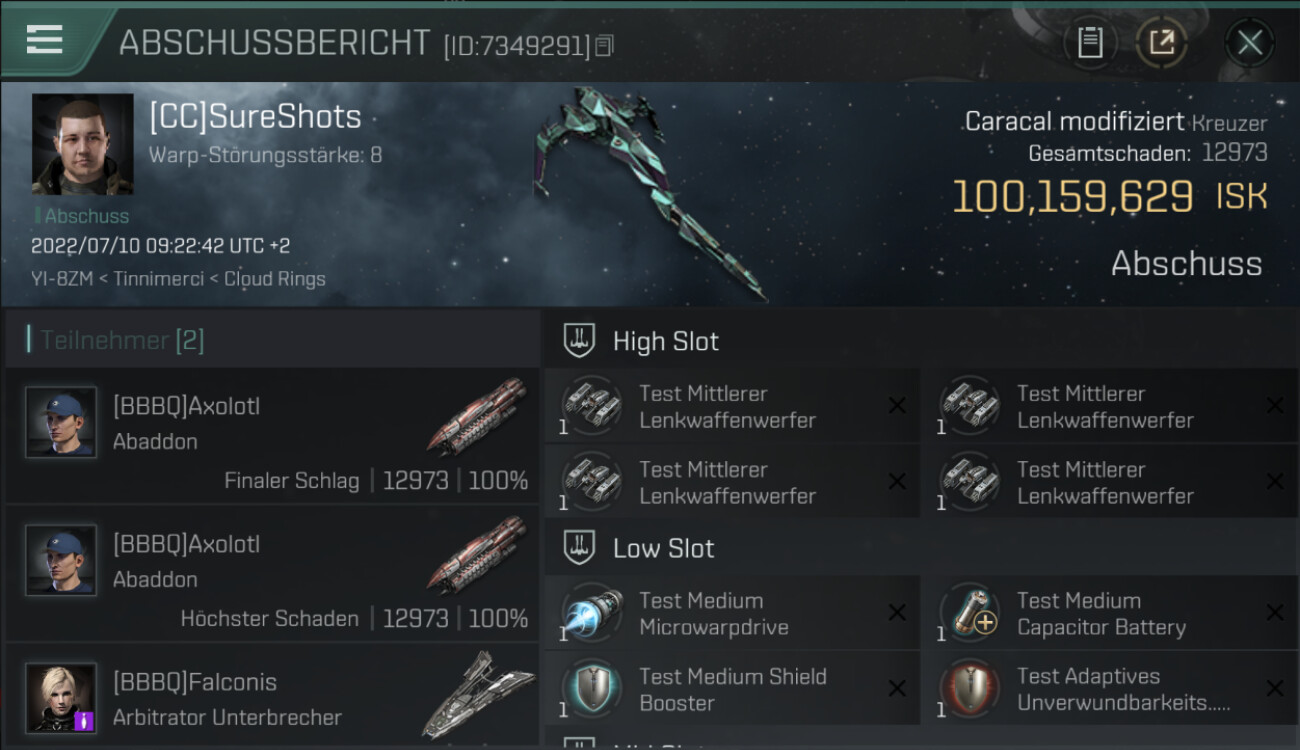
Task: Select the Test Medium Shield Booster icon
Action: coord(591,690)
